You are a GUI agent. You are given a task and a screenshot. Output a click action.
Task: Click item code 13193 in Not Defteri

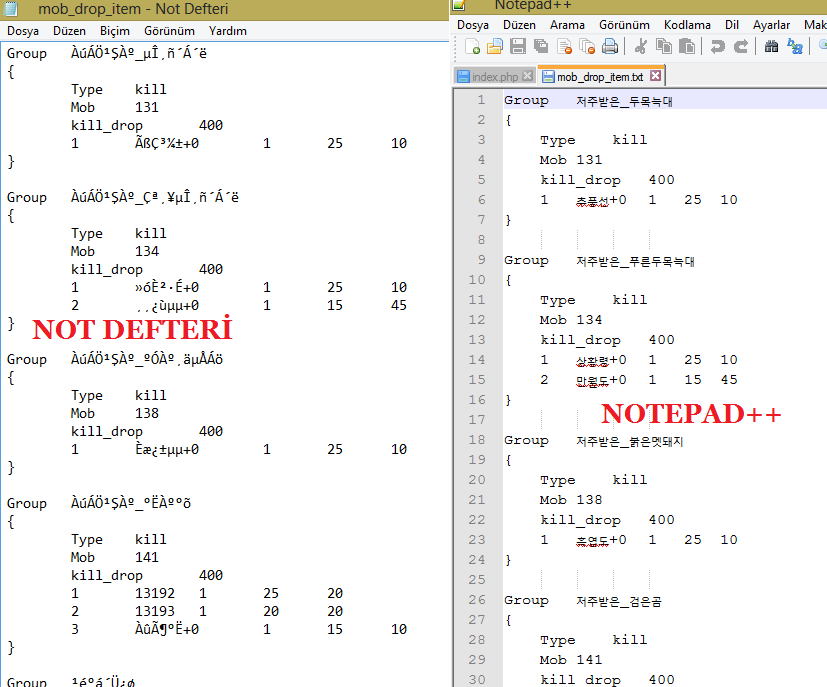pos(155,611)
